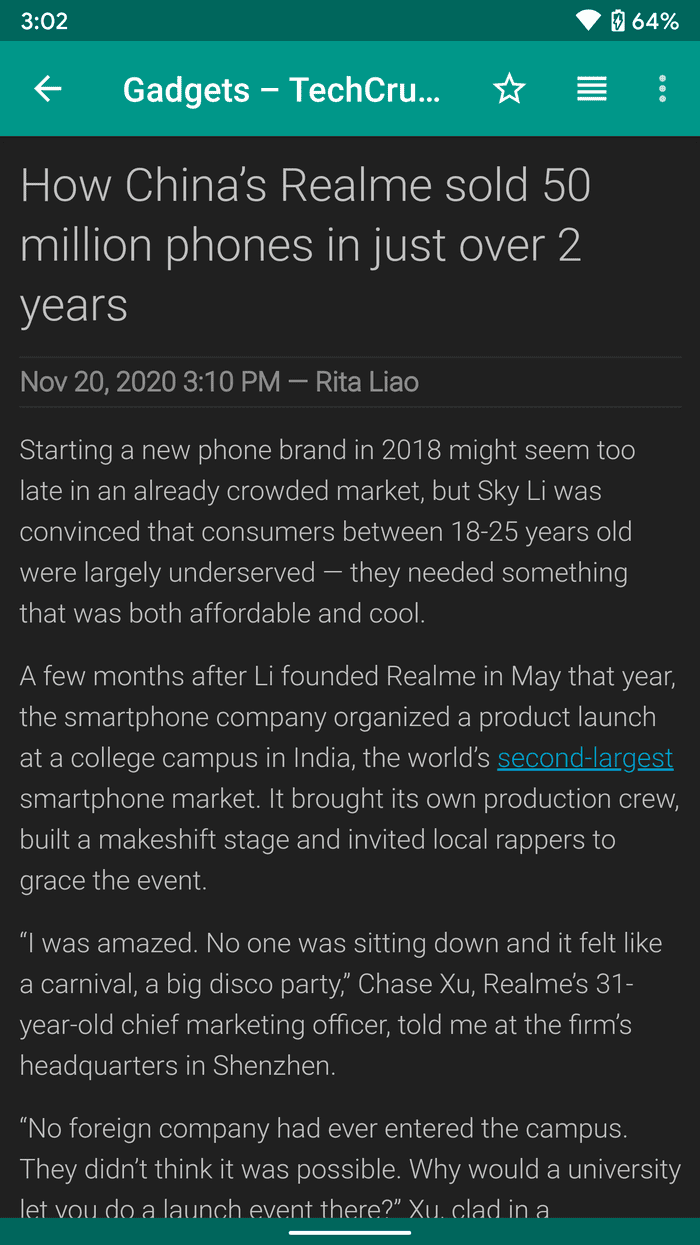This screenshot has height=1245, width=700.
Task: Tap the Gadgets – TechCrunch title
Action: tap(281, 90)
